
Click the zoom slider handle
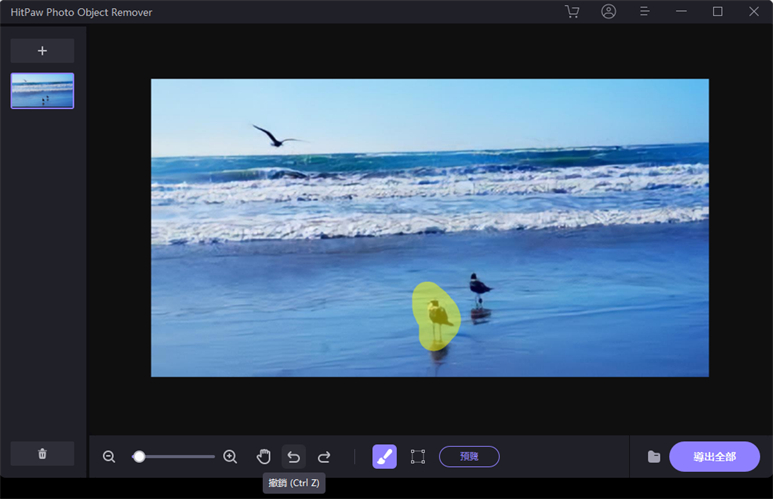pos(139,457)
